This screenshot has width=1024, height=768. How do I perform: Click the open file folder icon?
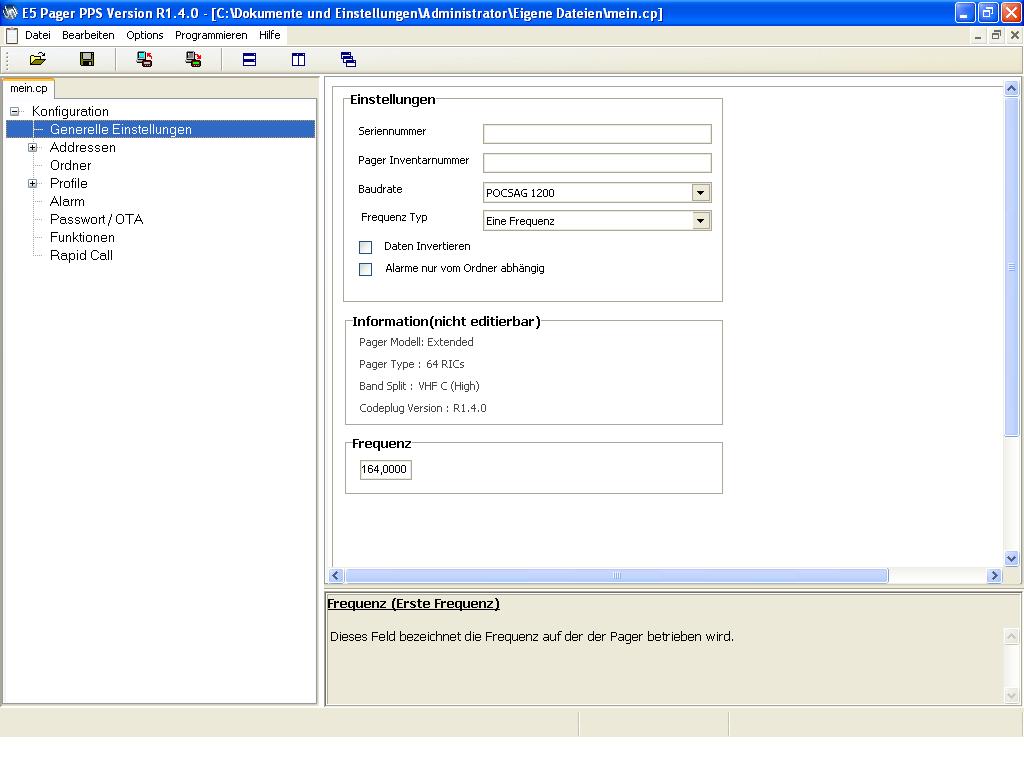(x=38, y=60)
